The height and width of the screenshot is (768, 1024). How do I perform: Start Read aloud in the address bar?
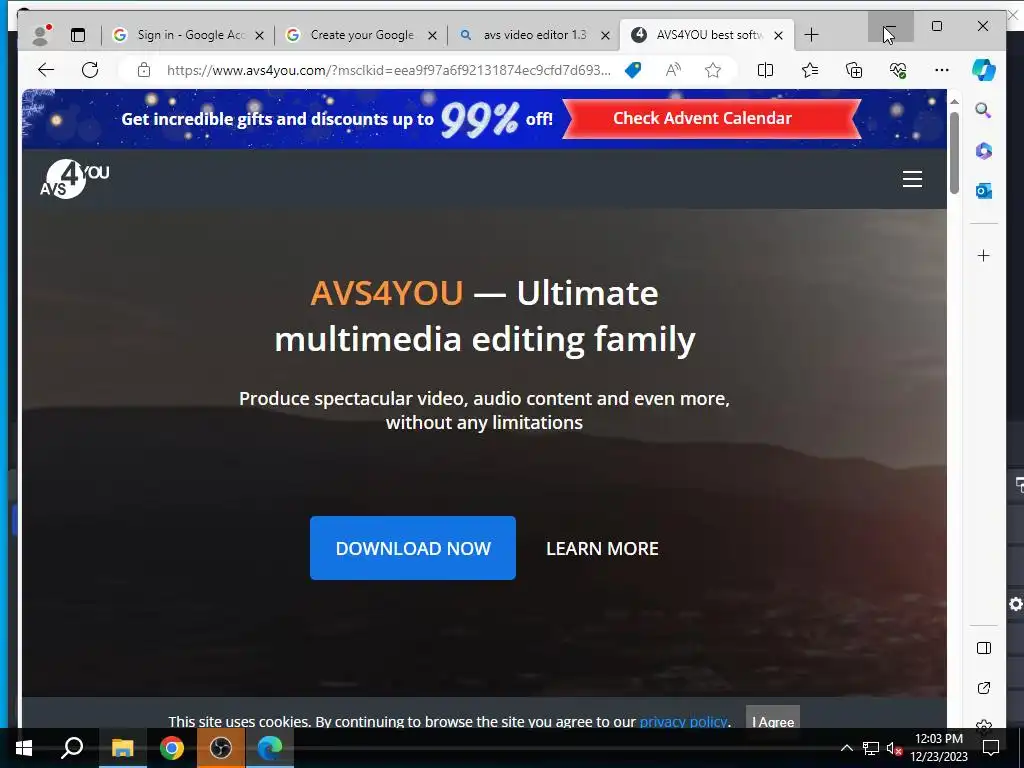coord(673,70)
